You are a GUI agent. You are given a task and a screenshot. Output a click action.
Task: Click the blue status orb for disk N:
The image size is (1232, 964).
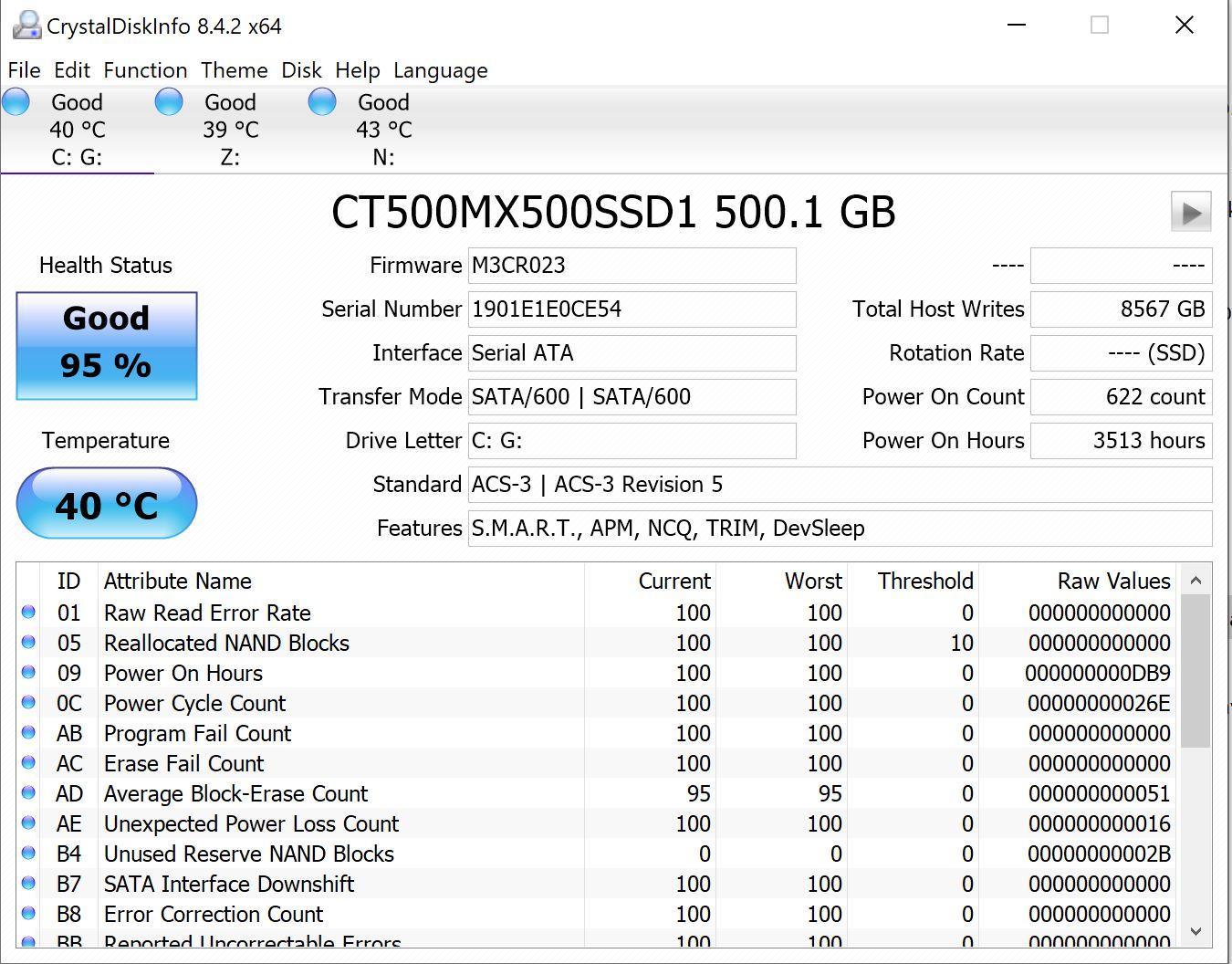tap(322, 101)
